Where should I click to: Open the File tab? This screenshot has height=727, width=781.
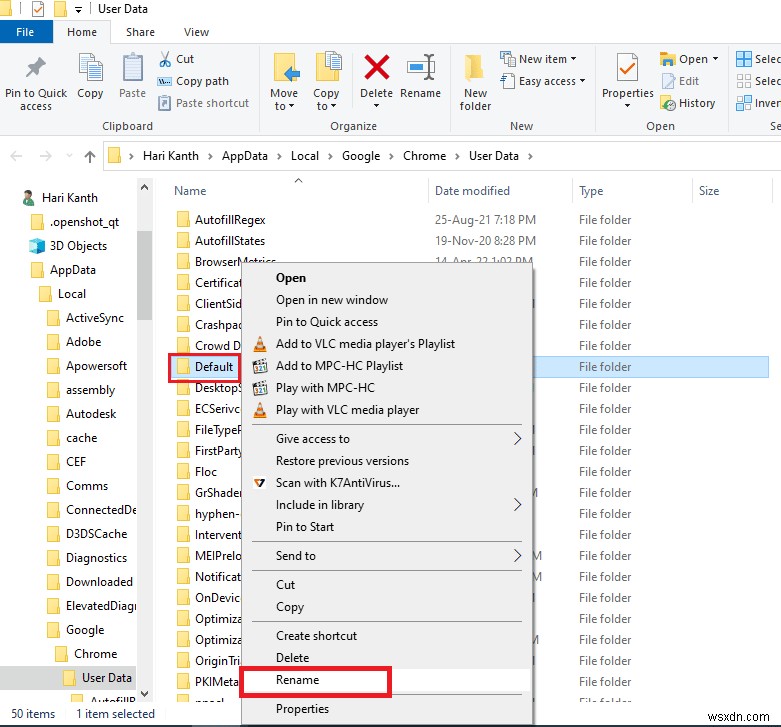[x=26, y=32]
